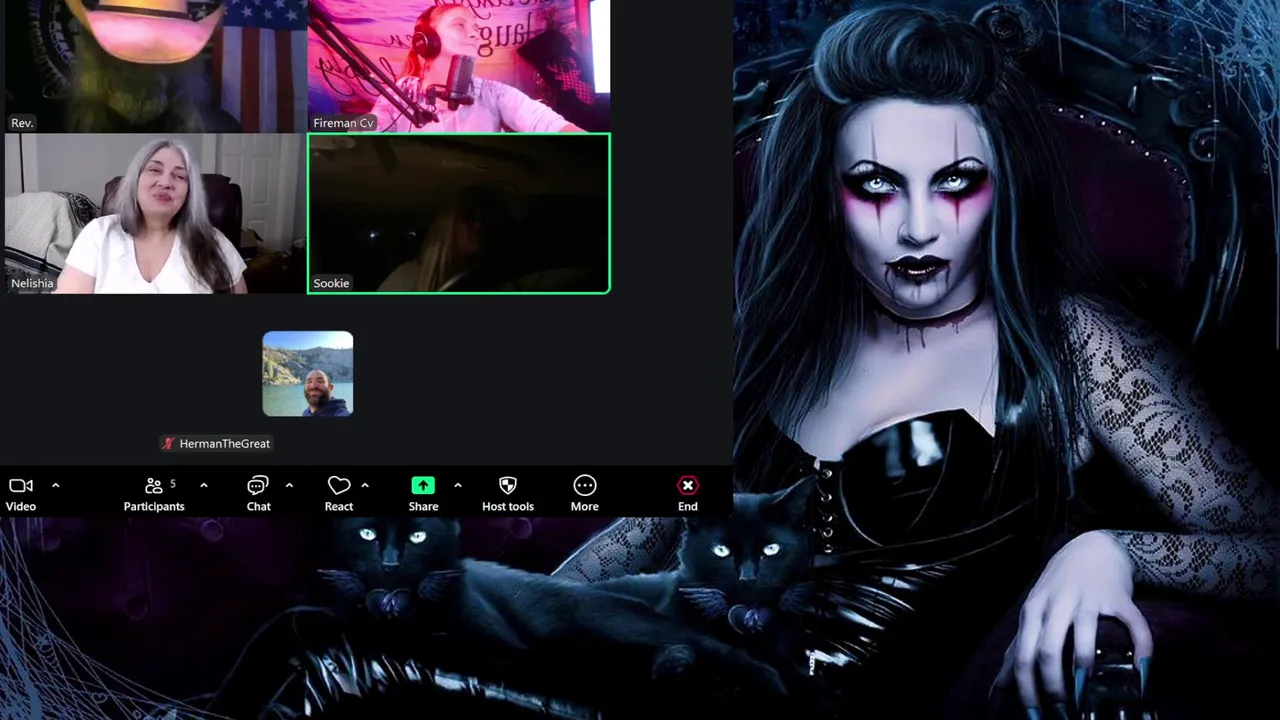This screenshot has width=1280, height=720.
Task: Expand the React options chevron
Action: (365, 486)
